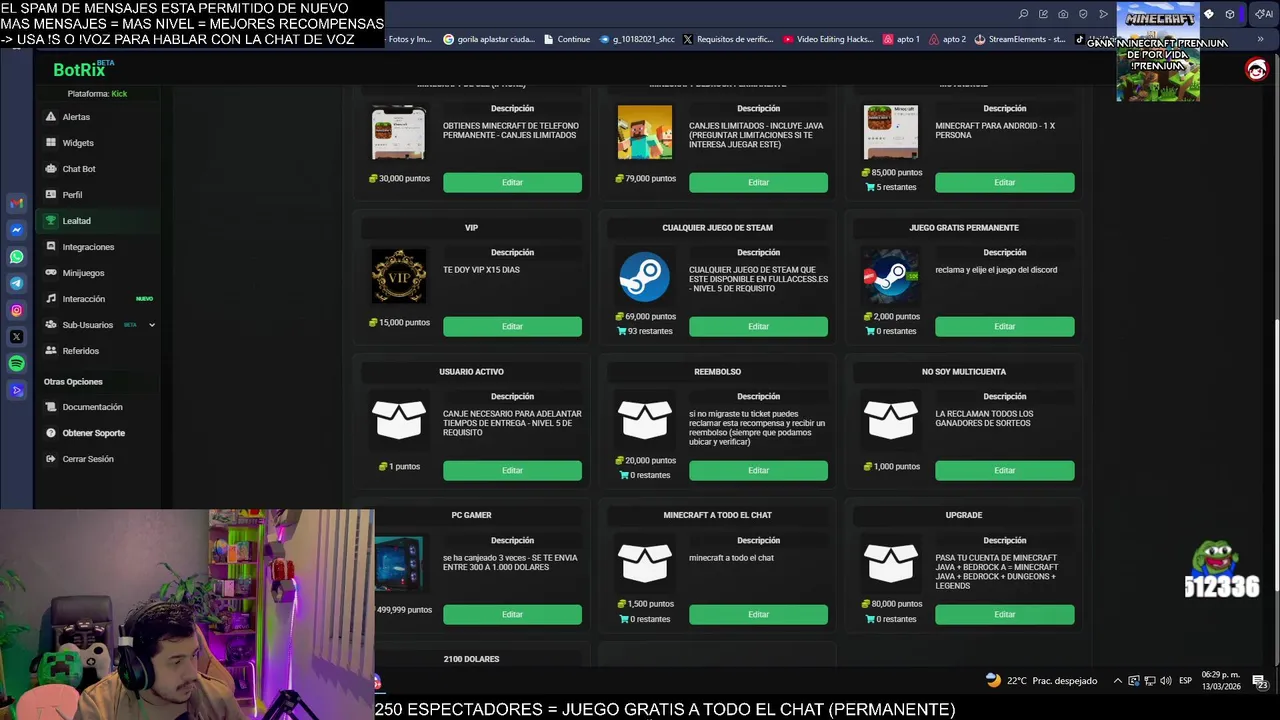Image resolution: width=1280 pixels, height=720 pixels.
Task: Click the box icon in Usuario Activo card
Action: 399,420
